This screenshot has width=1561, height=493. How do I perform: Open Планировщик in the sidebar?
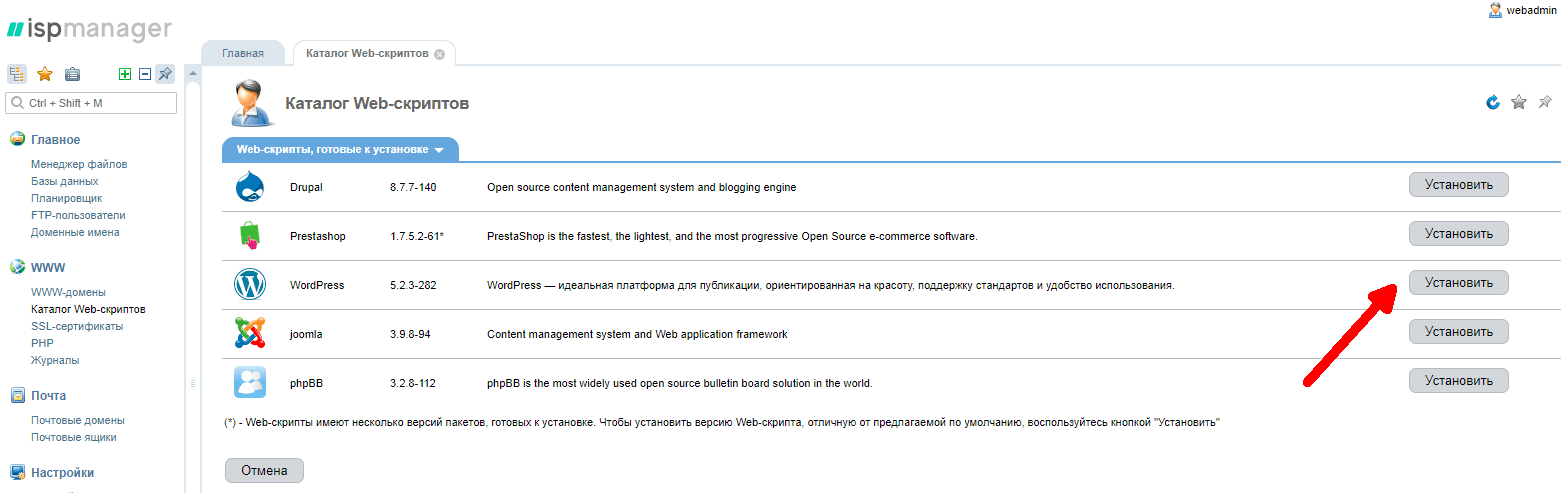pyautogui.click(x=66, y=198)
